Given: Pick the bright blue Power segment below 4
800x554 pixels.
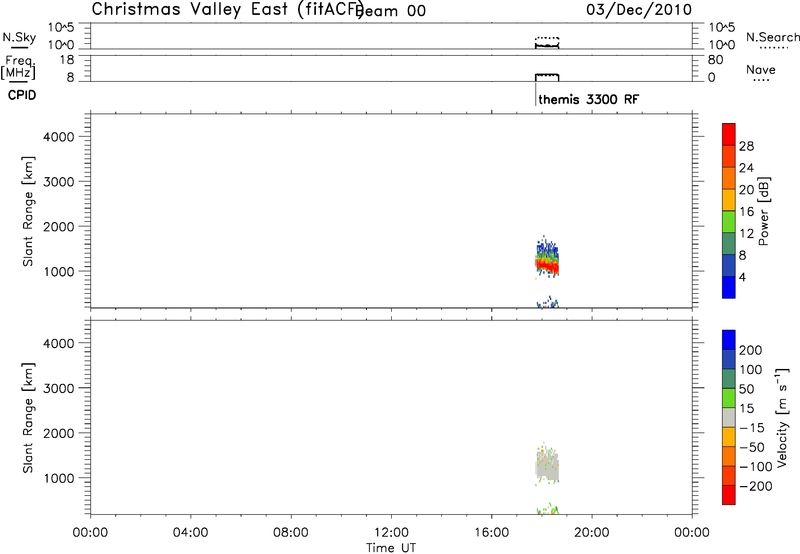Looking at the screenshot, I should pyautogui.click(x=729, y=287).
